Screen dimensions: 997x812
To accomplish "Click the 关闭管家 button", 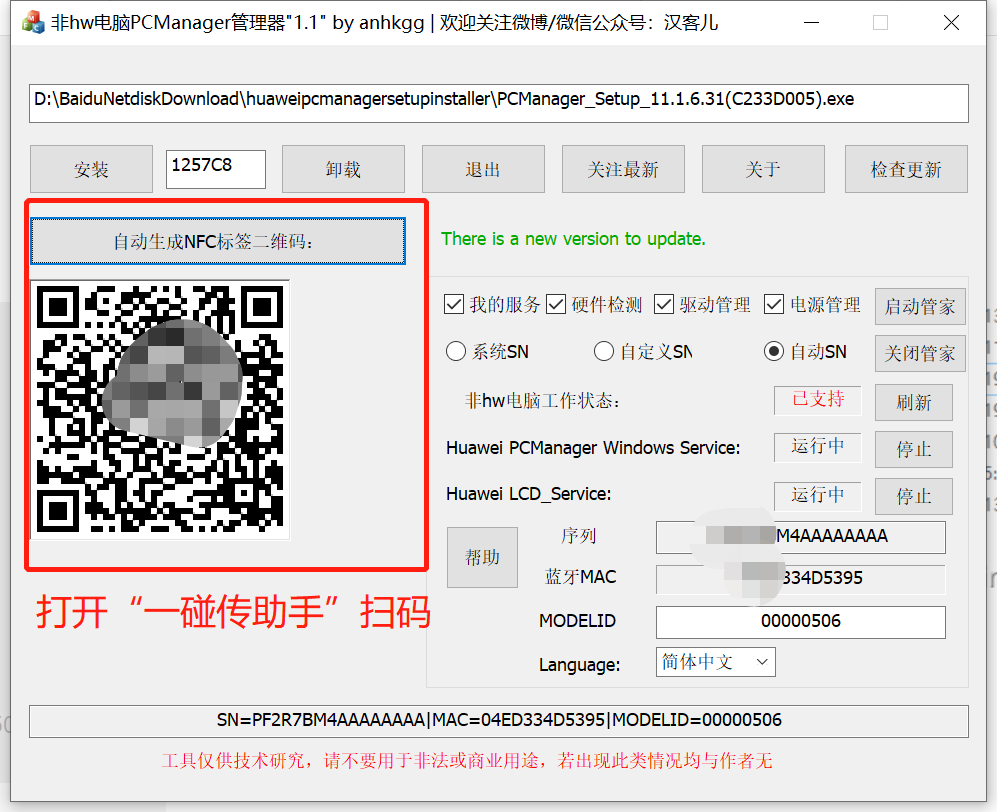I will click(x=920, y=354).
